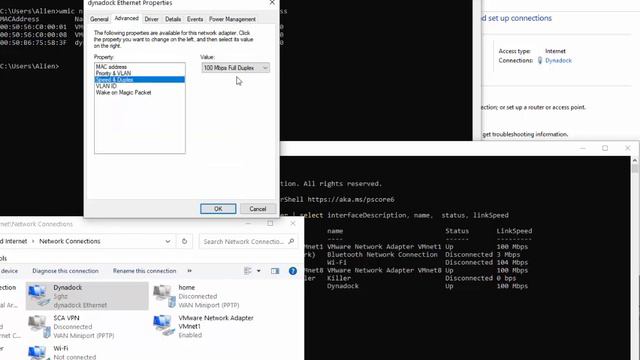
Task: Open the view options dropdown arrow
Action: 258,271
